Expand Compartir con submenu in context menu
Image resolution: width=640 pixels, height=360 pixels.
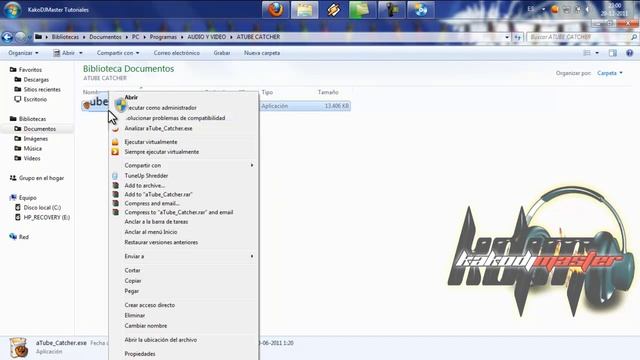pos(252,165)
